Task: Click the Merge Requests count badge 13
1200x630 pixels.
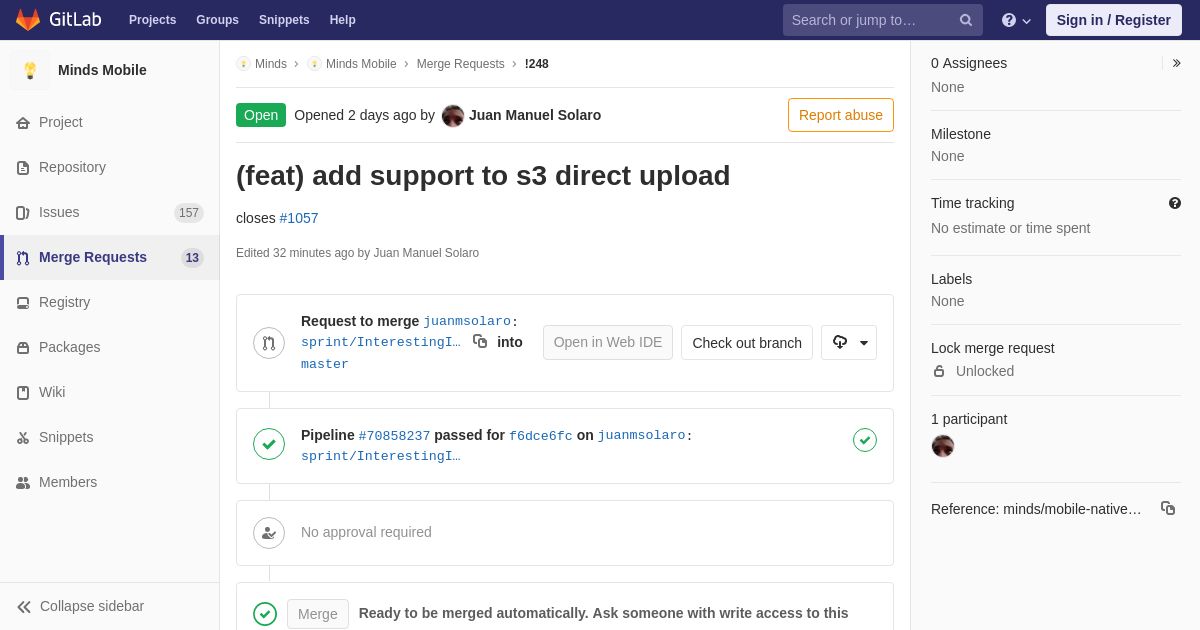Action: click(x=192, y=258)
